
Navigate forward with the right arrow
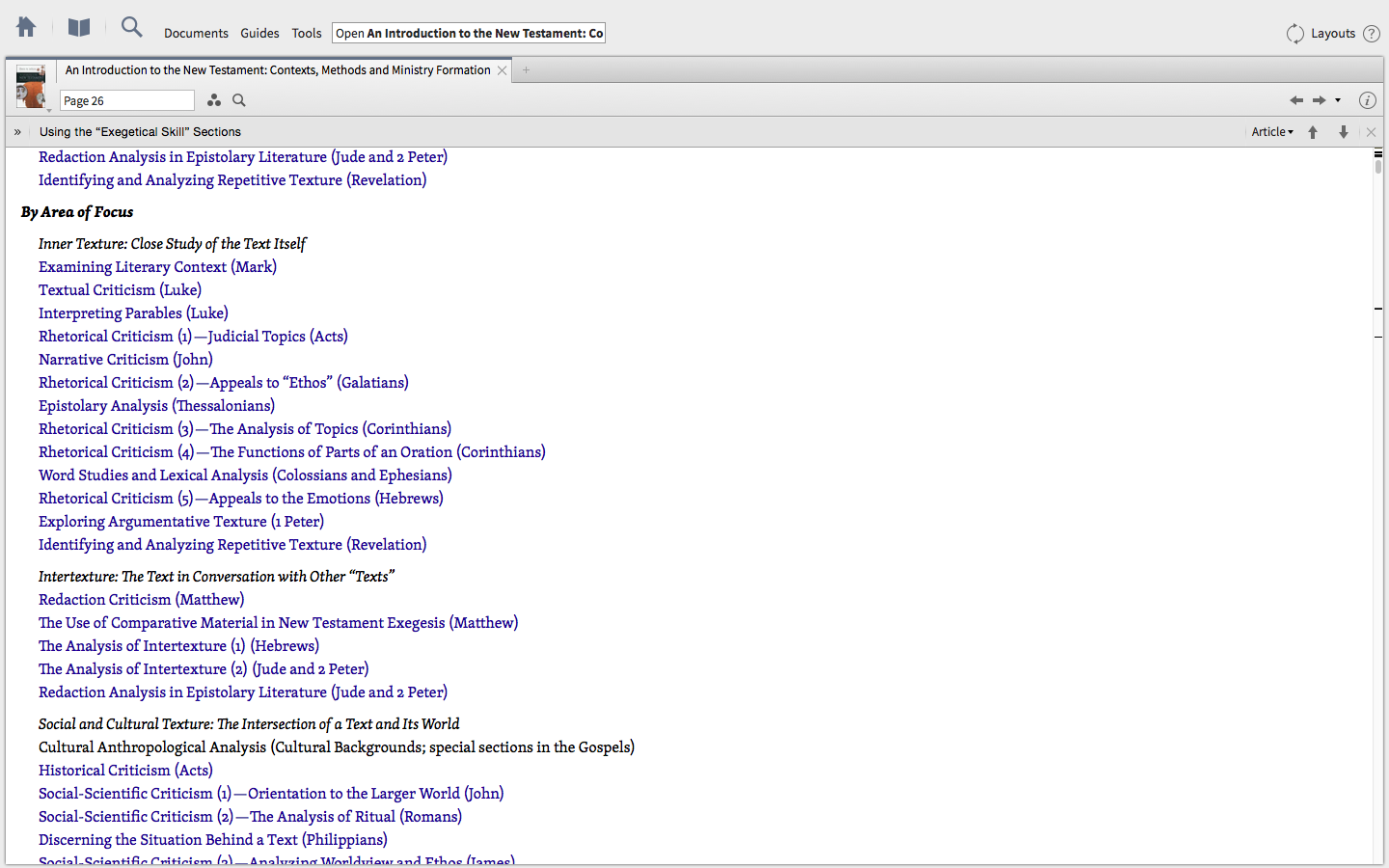click(1319, 100)
